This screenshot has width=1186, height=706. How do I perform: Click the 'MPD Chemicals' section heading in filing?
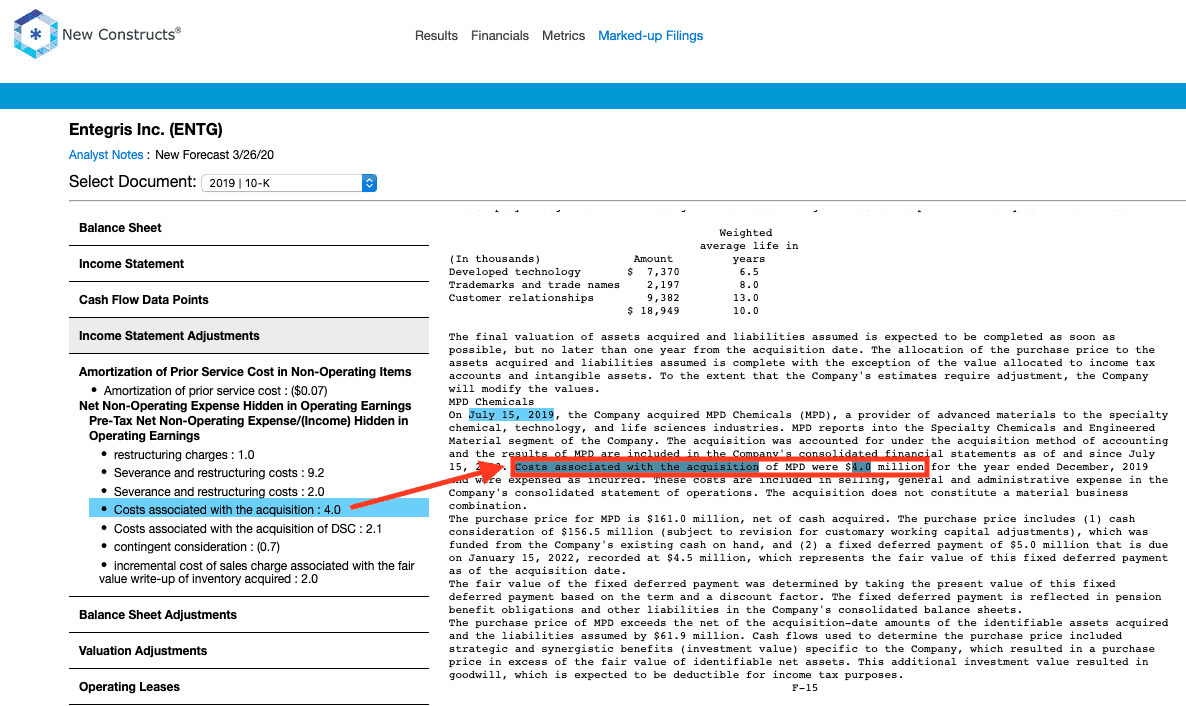pyautogui.click(x=491, y=402)
